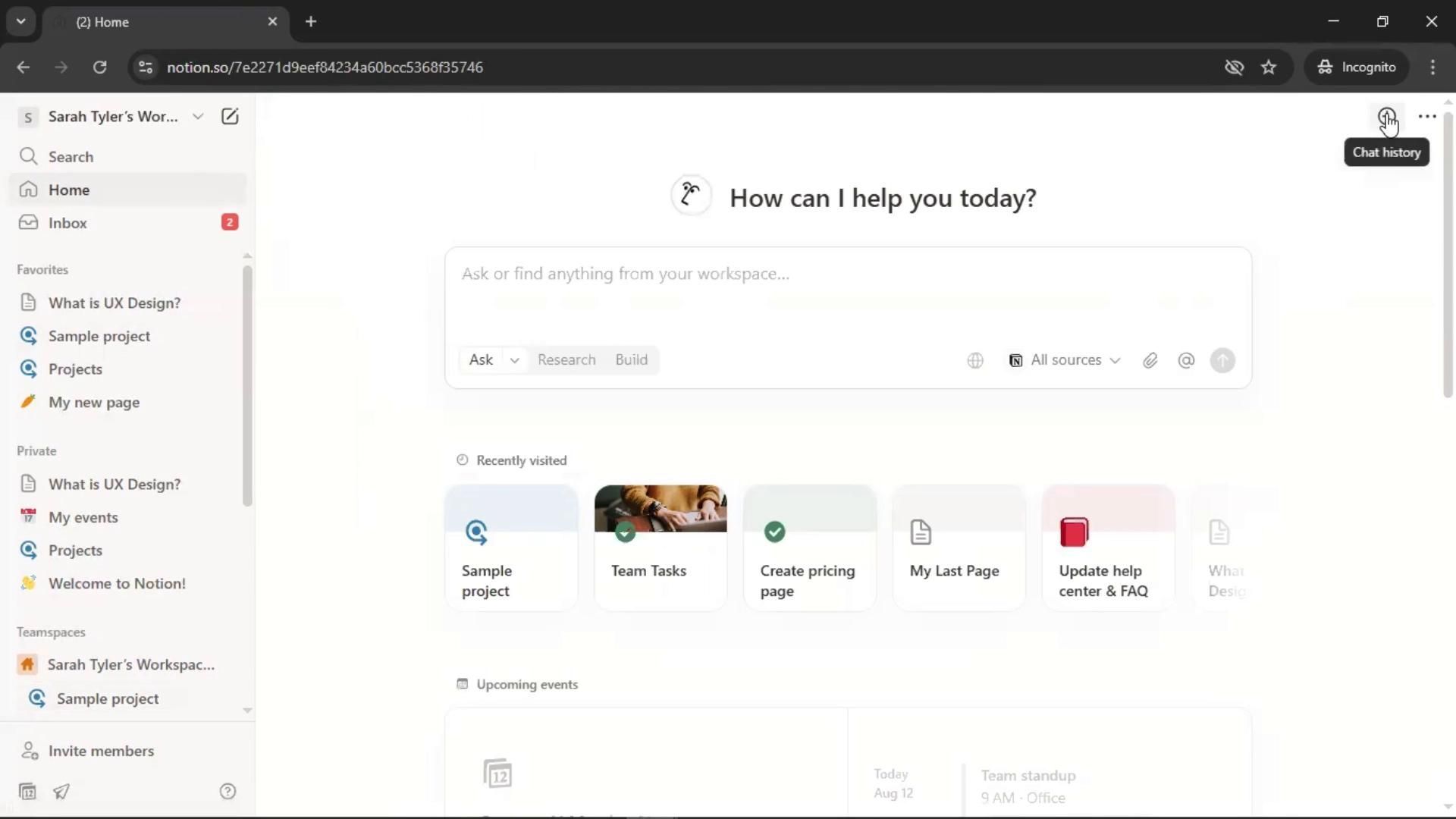This screenshot has width=1456, height=819.
Task: Open Inbox in the sidebar
Action: [x=67, y=223]
